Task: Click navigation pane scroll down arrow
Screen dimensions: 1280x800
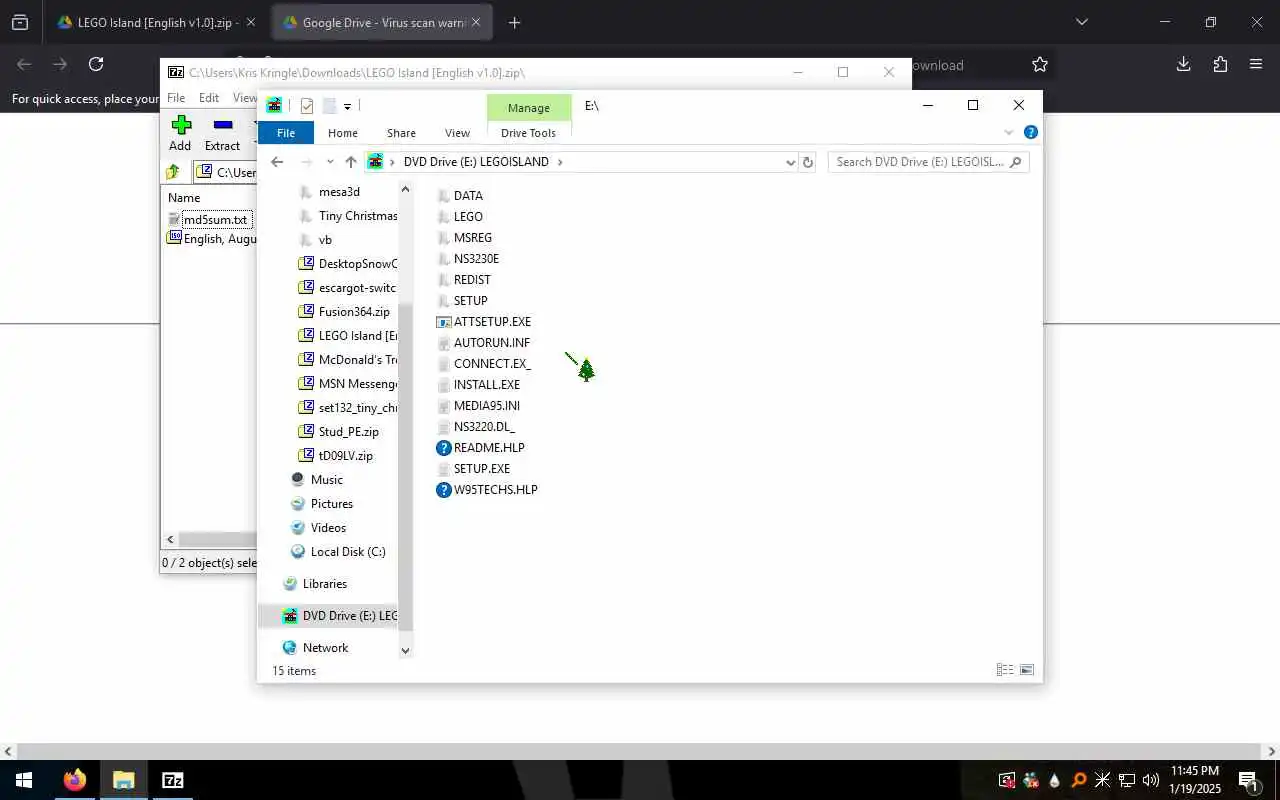Action: pyautogui.click(x=405, y=650)
